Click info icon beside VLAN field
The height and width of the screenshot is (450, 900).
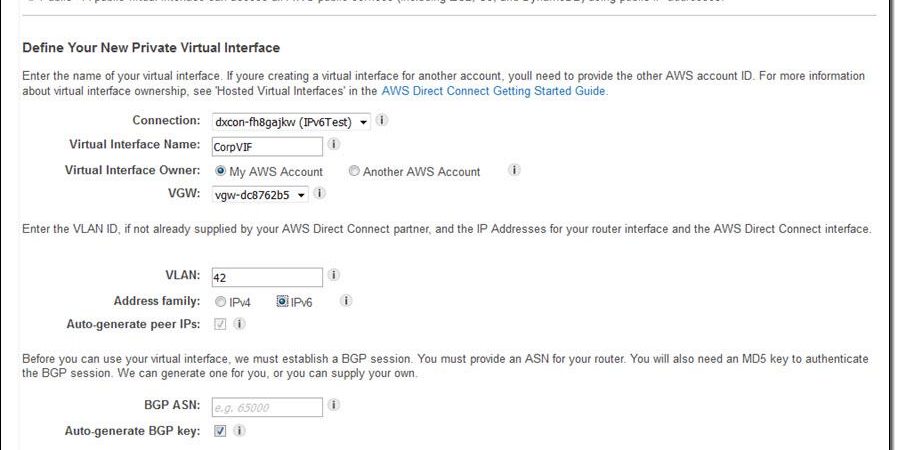pyautogui.click(x=333, y=276)
